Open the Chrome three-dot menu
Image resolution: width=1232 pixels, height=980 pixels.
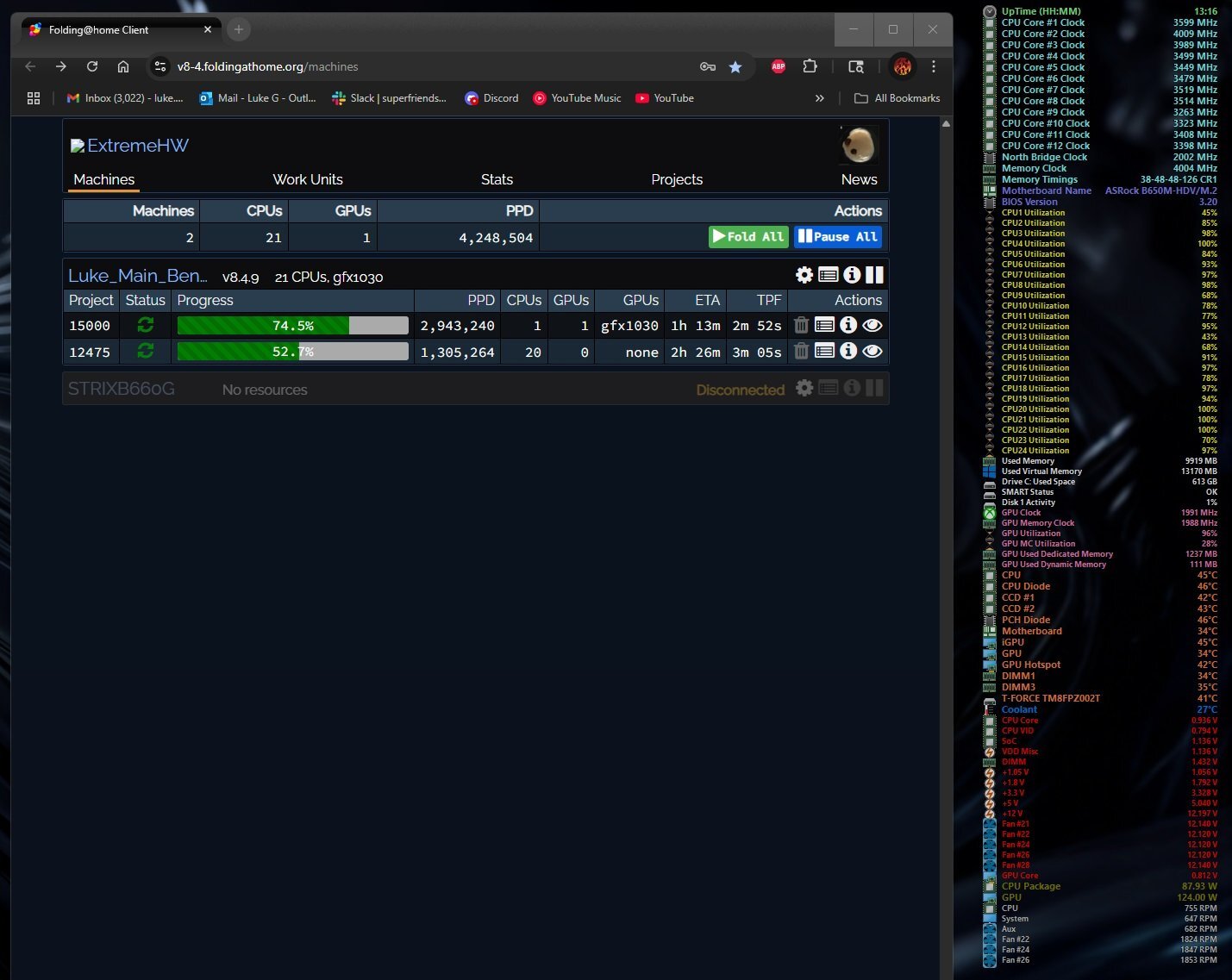point(934,66)
